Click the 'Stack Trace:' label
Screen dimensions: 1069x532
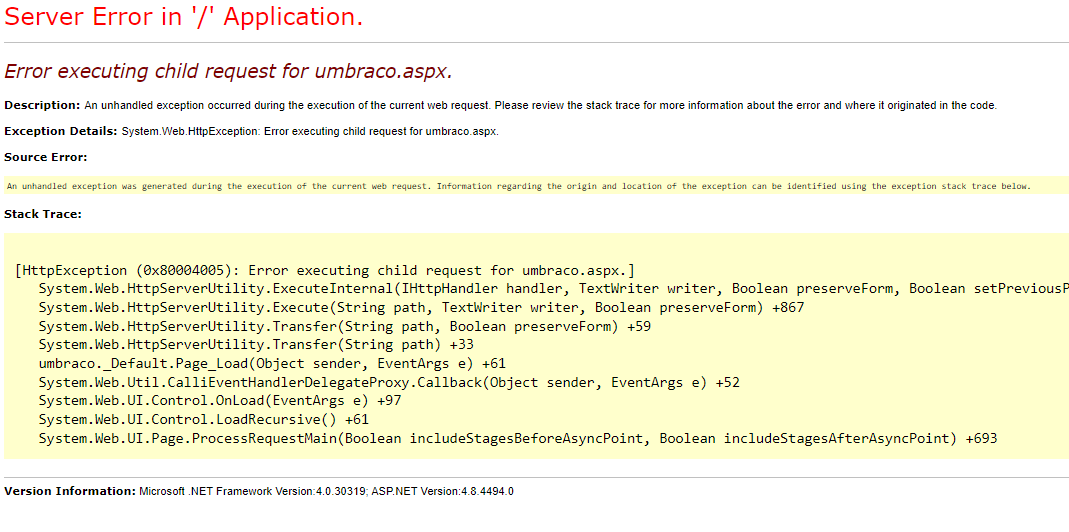coord(43,214)
